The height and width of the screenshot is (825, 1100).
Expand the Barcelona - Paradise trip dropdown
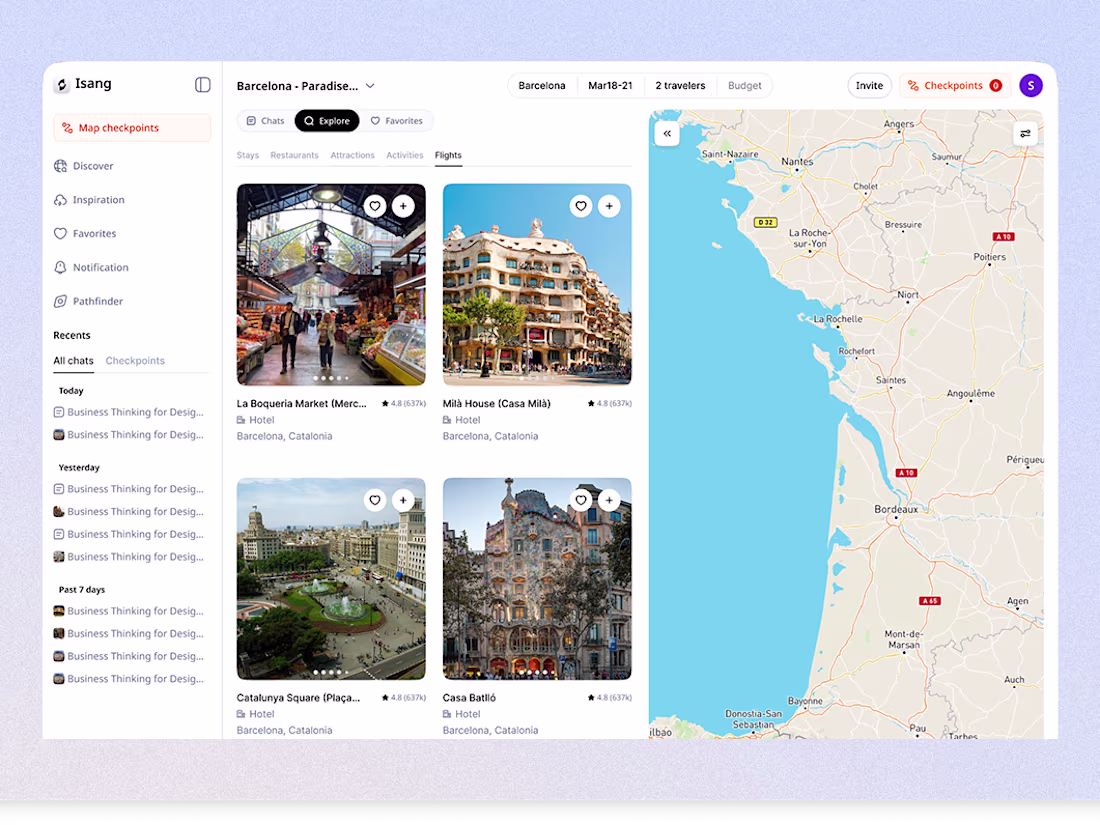[x=305, y=86]
